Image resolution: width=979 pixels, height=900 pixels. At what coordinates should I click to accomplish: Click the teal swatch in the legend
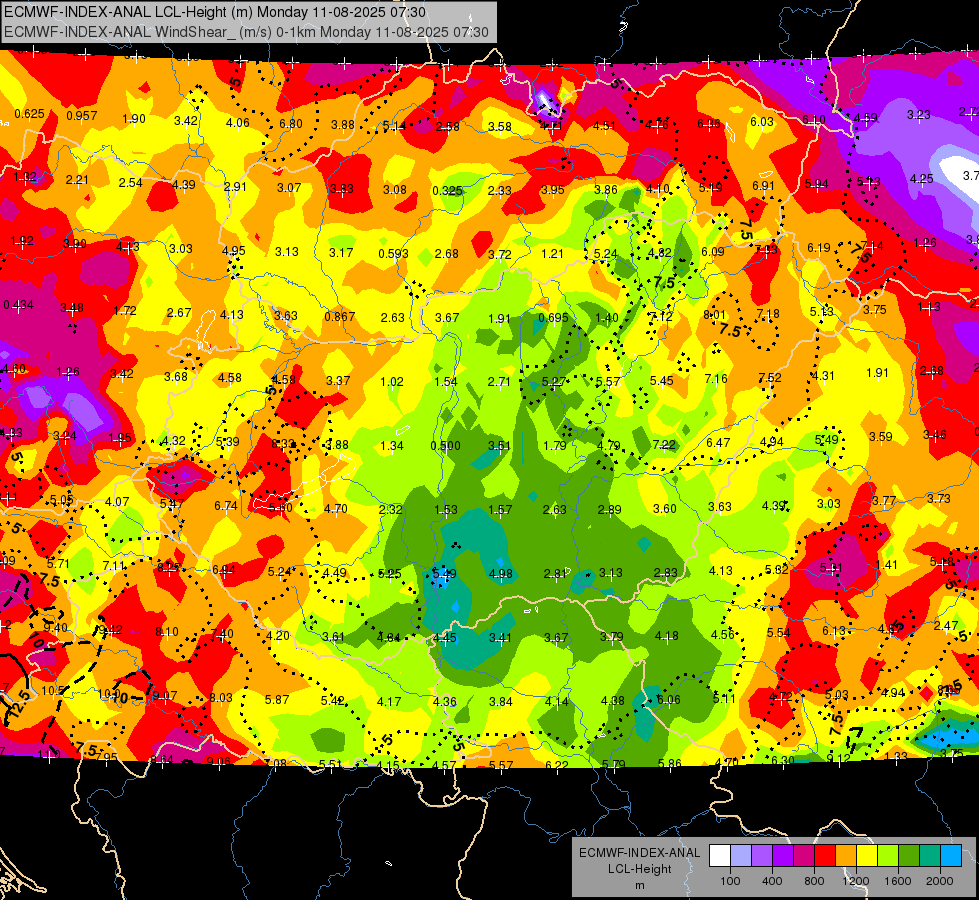pyautogui.click(x=930, y=856)
